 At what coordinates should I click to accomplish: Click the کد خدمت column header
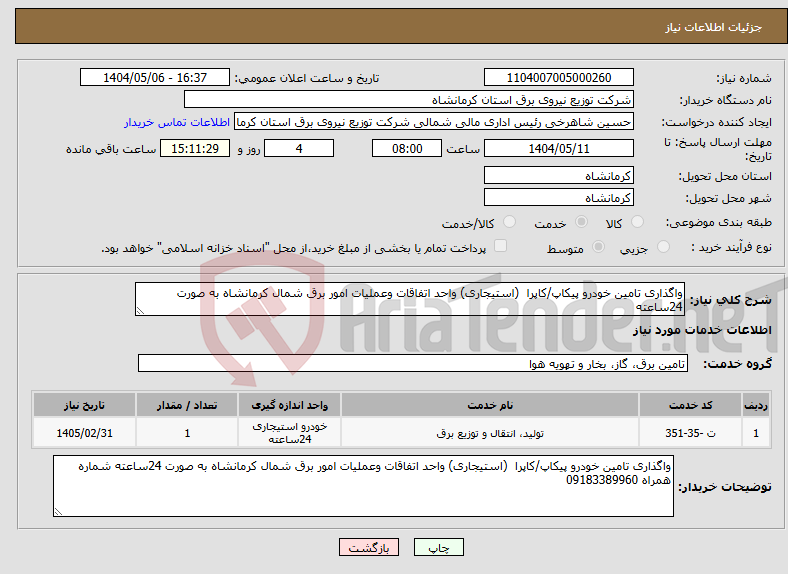691,405
